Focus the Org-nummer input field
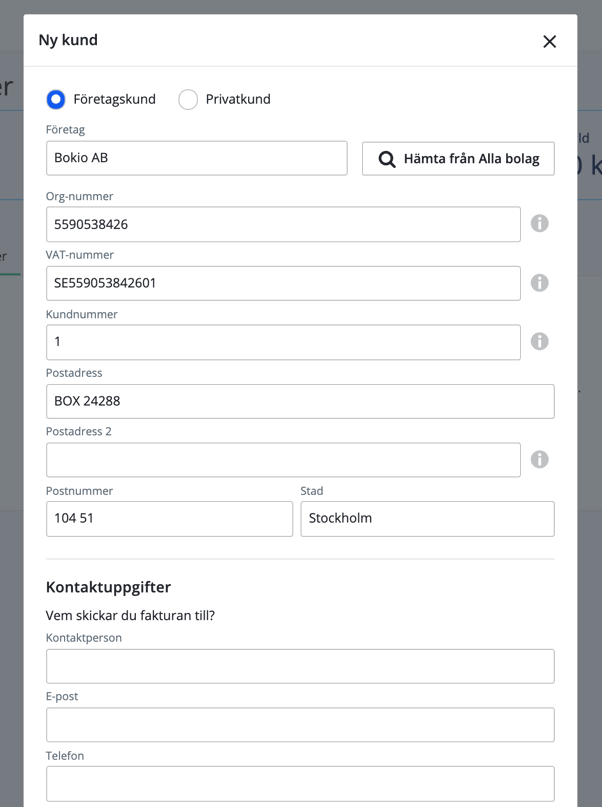Image resolution: width=602 pixels, height=807 pixels. click(283, 224)
